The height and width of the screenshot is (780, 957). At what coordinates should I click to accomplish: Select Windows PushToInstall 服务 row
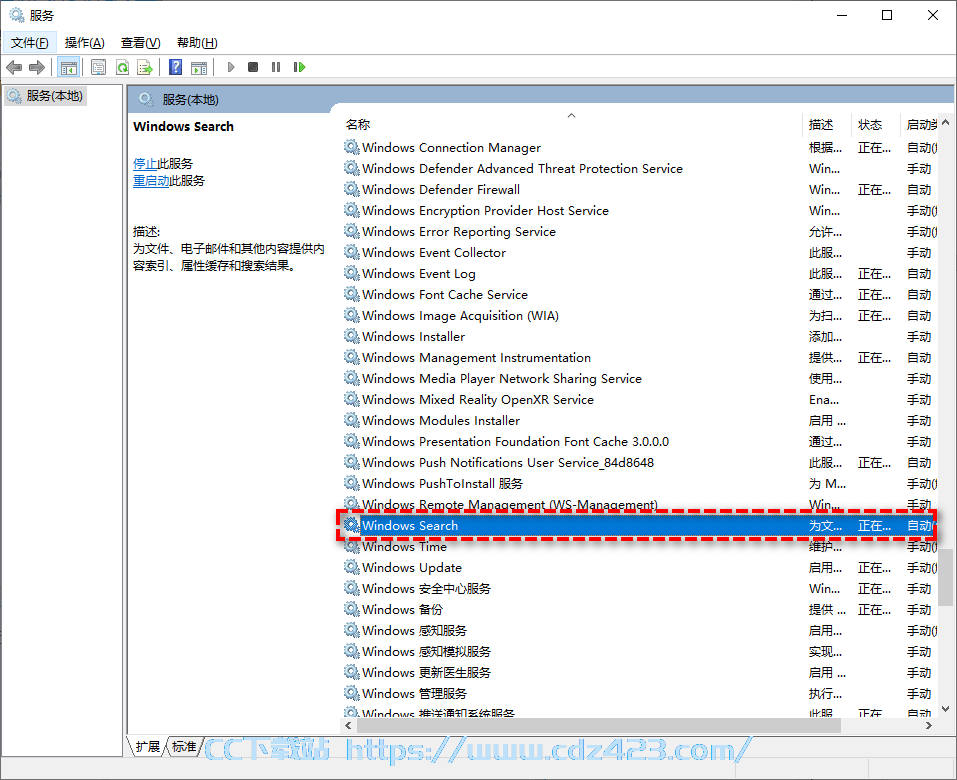click(639, 483)
